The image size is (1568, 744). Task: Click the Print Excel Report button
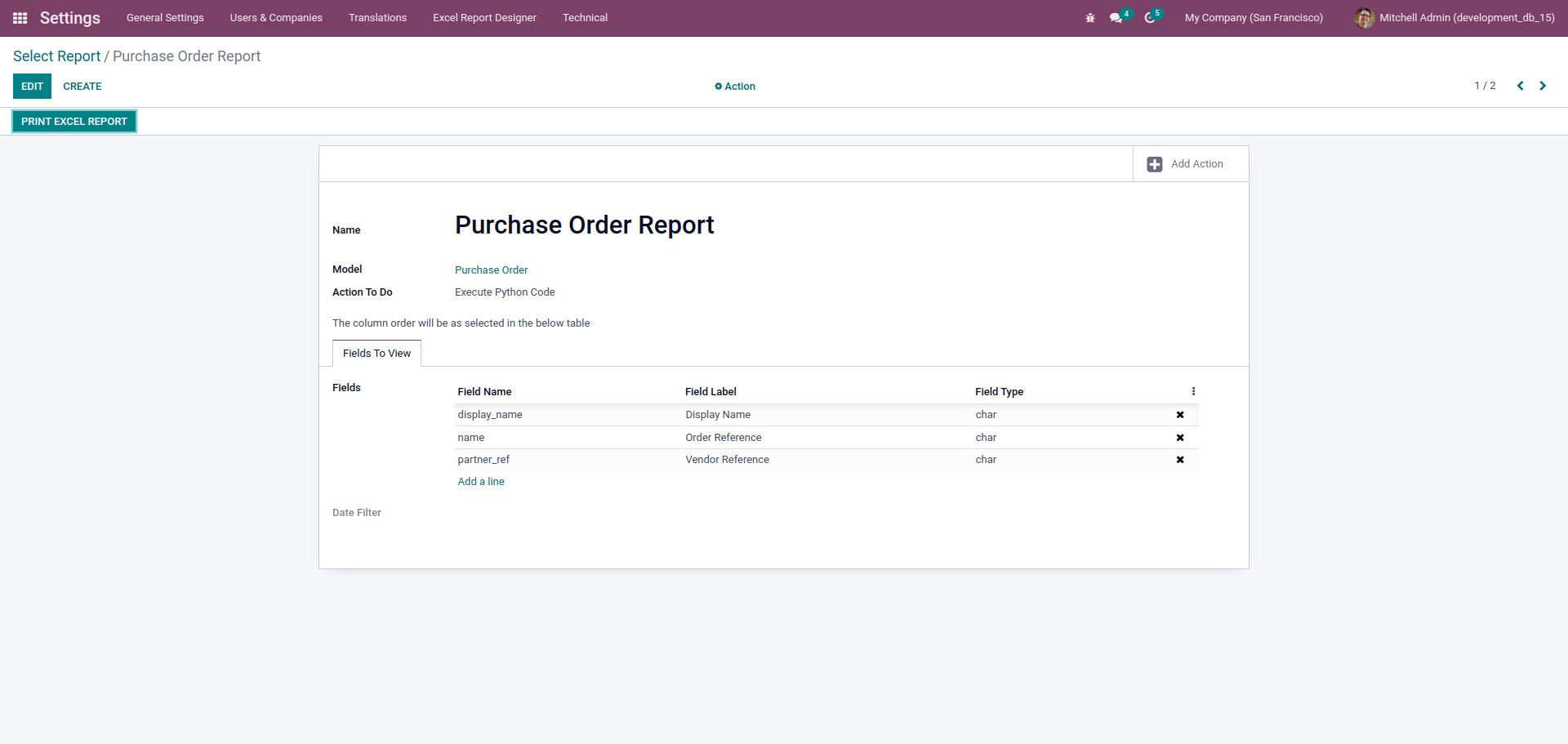tap(74, 122)
